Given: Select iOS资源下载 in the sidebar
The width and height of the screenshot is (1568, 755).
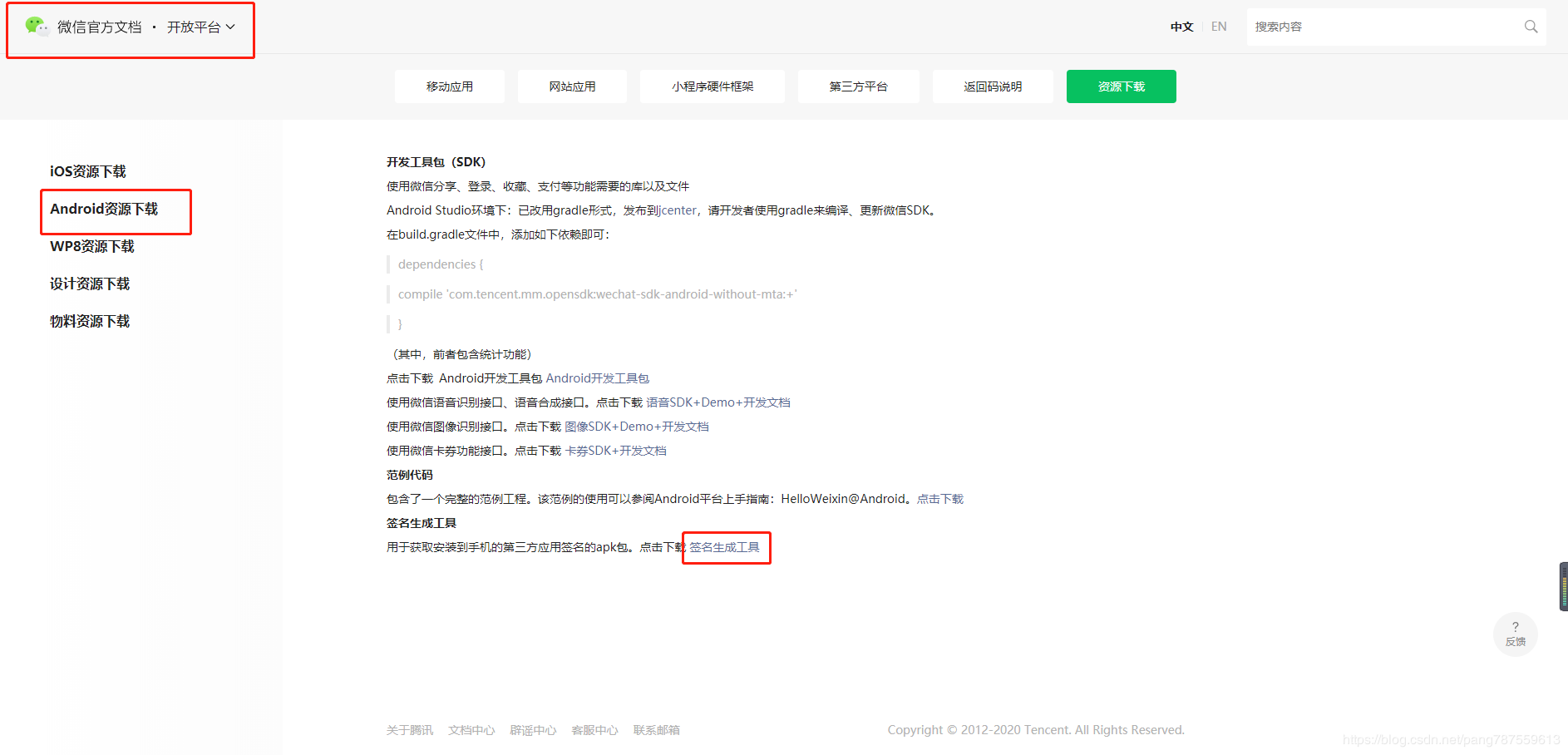Looking at the screenshot, I should point(87,171).
